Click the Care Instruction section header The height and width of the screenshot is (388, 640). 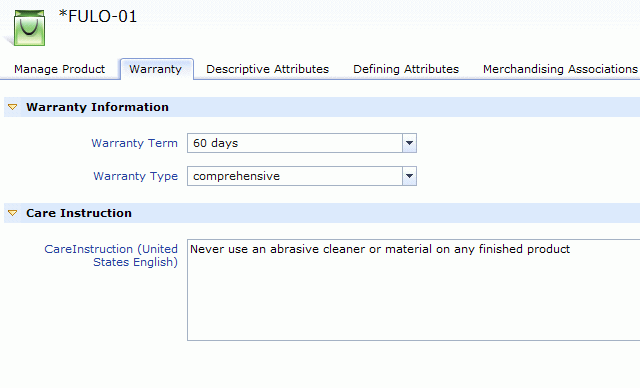pos(79,213)
